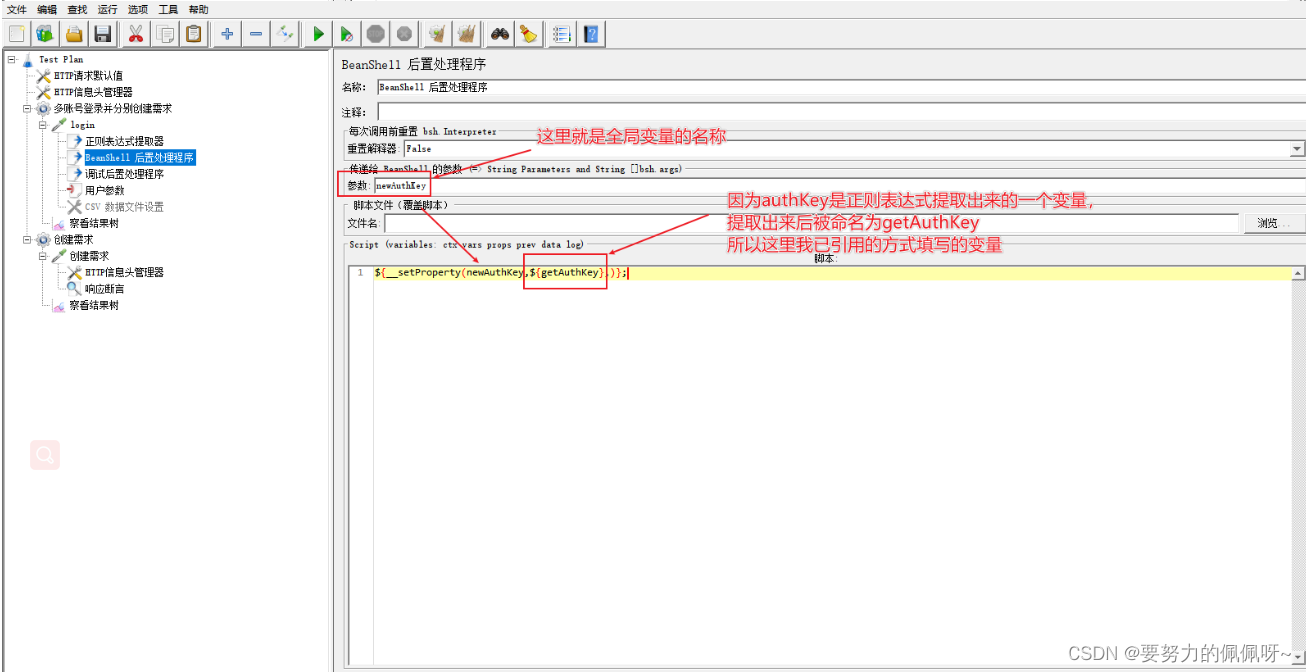Image resolution: width=1306 pixels, height=672 pixels.
Task: Click the Copy toolbar icon
Action: (x=165, y=34)
